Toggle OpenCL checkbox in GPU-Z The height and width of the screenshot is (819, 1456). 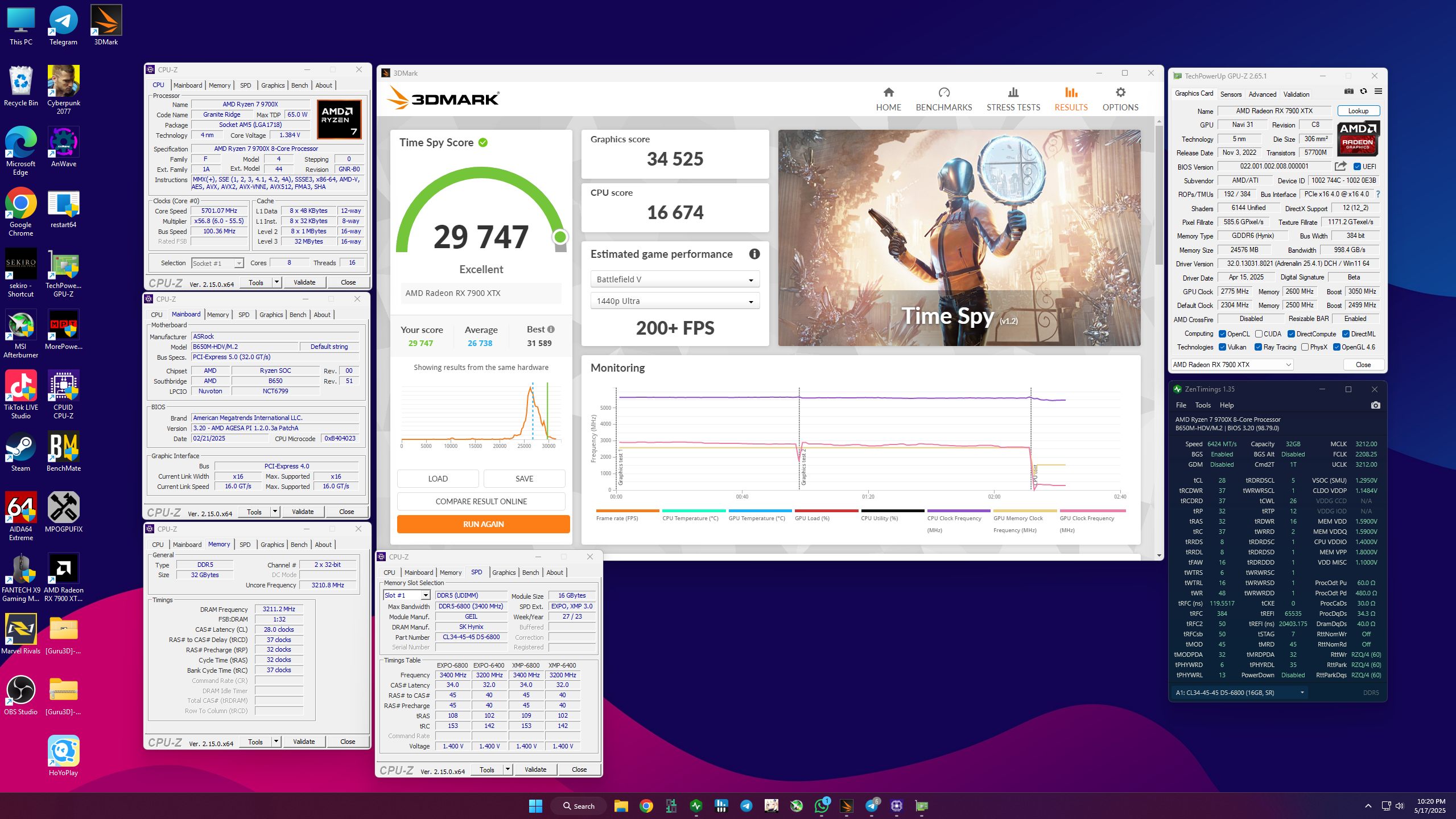[1222, 334]
